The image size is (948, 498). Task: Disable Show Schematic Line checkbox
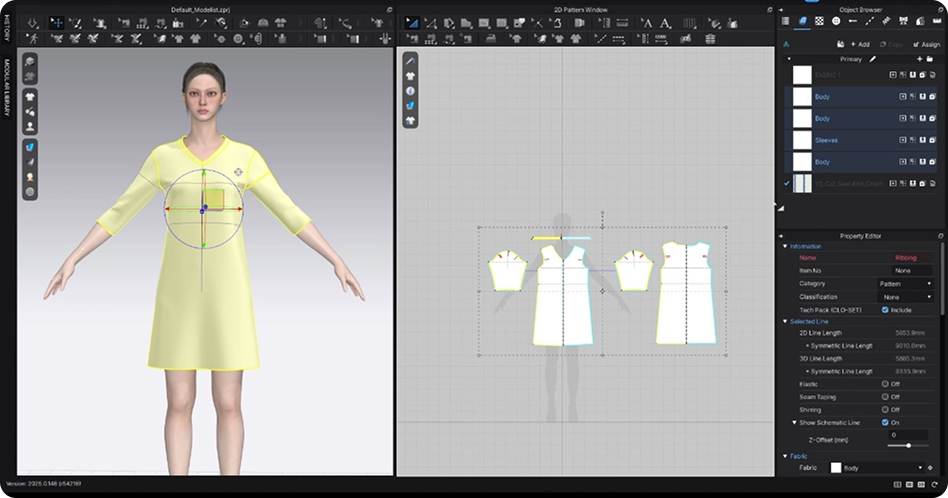[885, 422]
